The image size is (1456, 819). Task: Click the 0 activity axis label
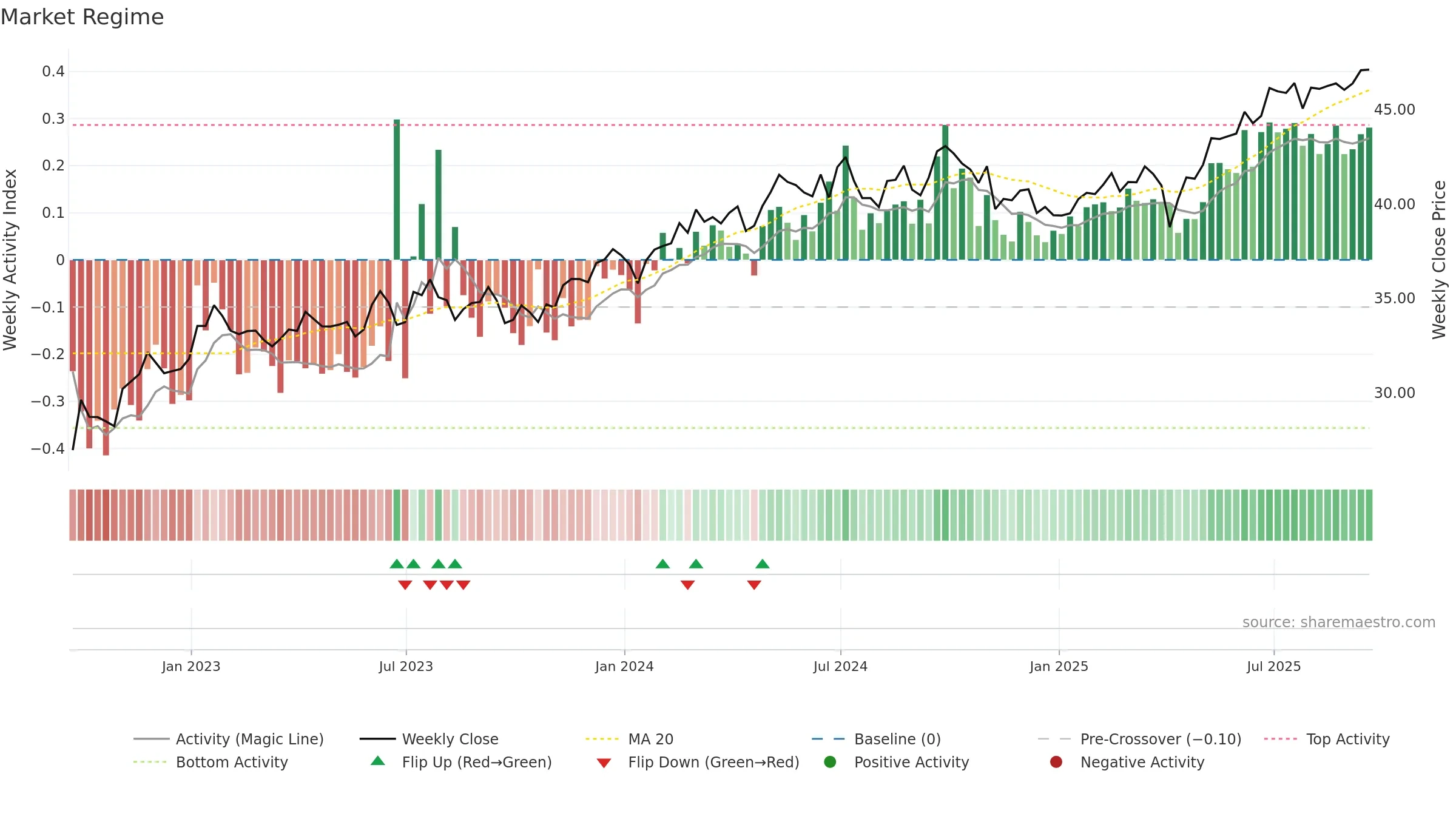(x=60, y=260)
